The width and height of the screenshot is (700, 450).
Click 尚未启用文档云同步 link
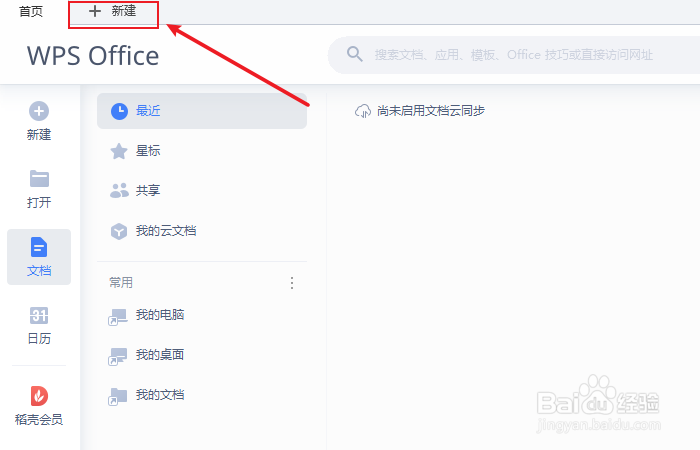click(x=431, y=111)
